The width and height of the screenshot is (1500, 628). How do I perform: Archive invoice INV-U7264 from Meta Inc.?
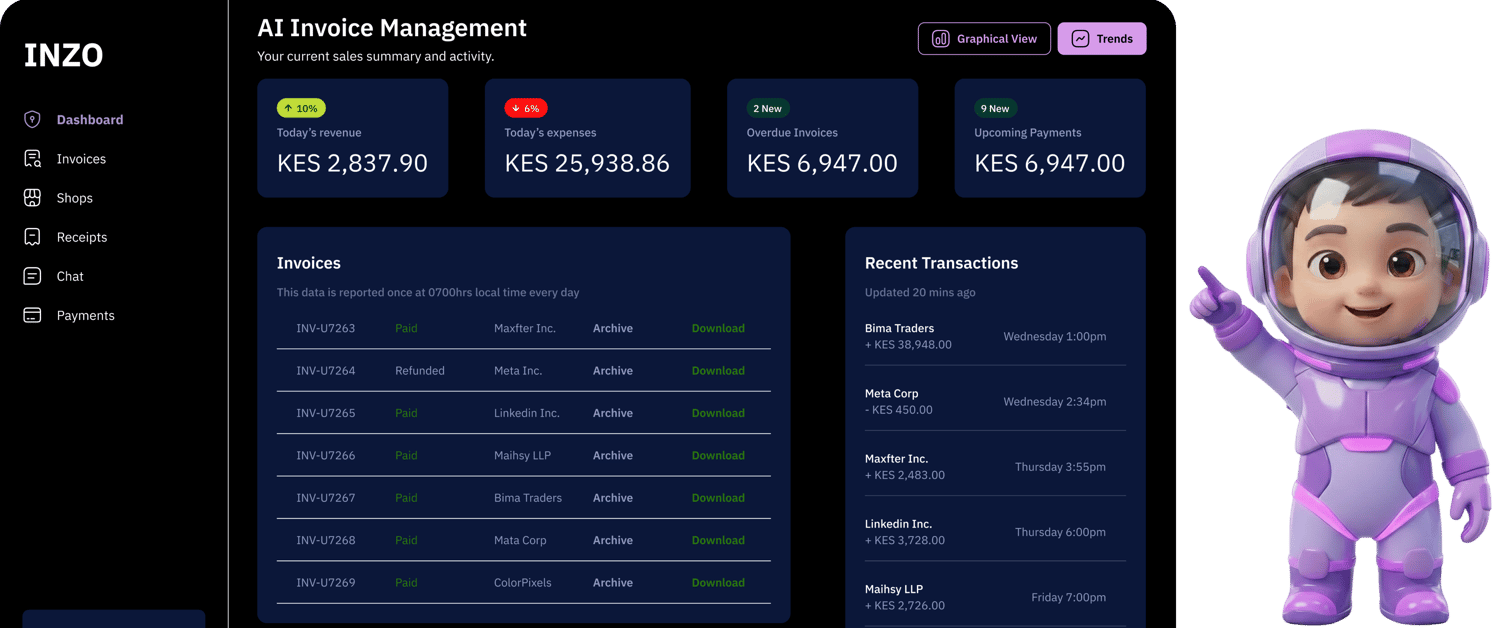tap(612, 370)
